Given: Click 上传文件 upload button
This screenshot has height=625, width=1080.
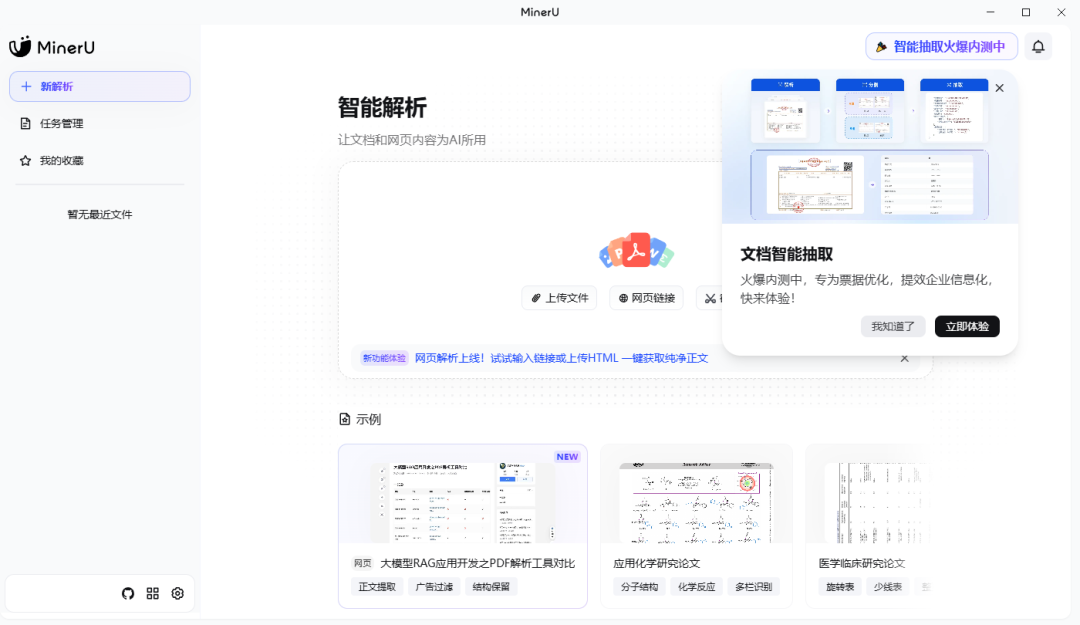Looking at the screenshot, I should click(559, 298).
